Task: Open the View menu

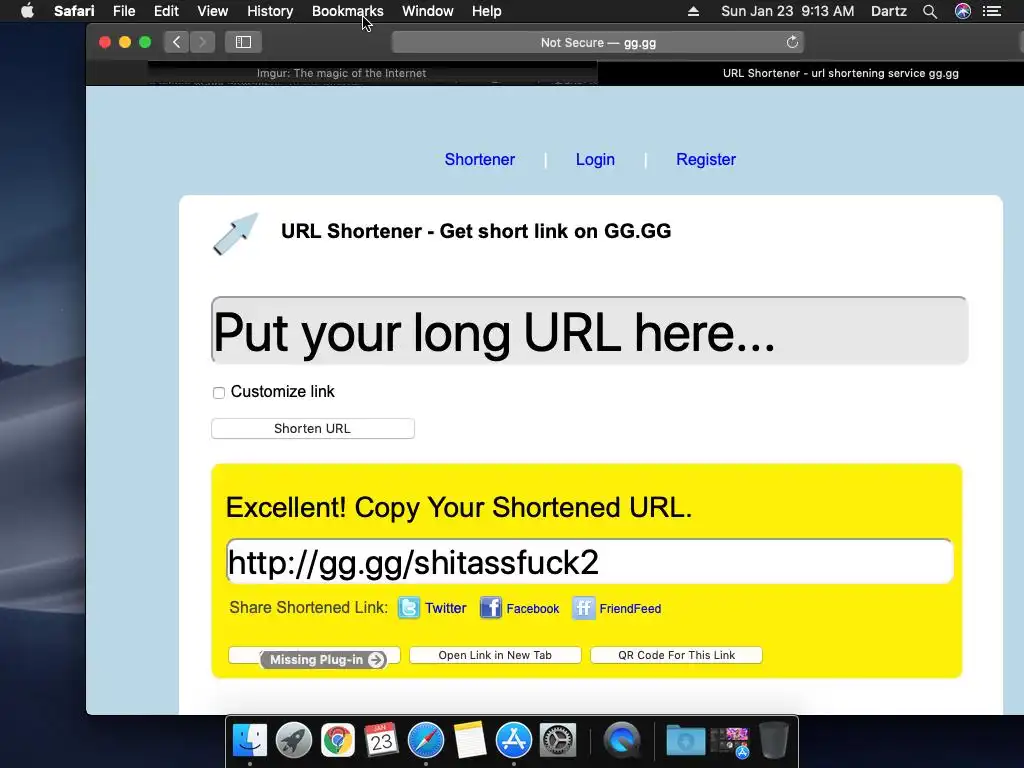Action: pyautogui.click(x=213, y=11)
